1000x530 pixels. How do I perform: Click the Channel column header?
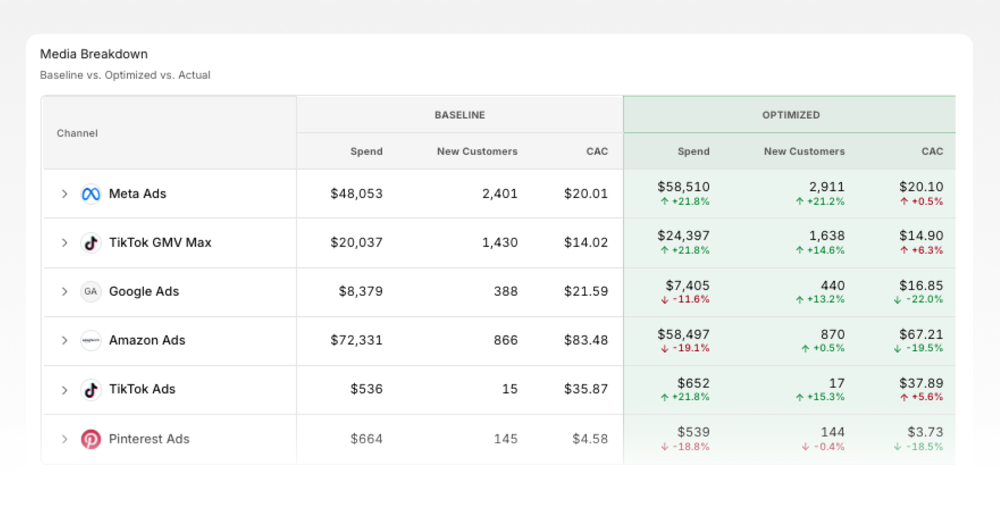click(77, 133)
